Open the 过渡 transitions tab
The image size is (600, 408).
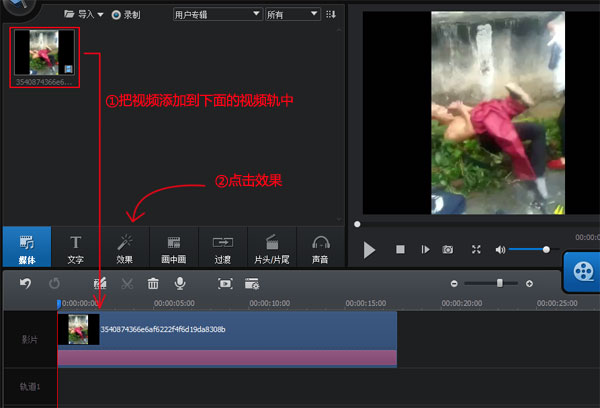point(223,246)
